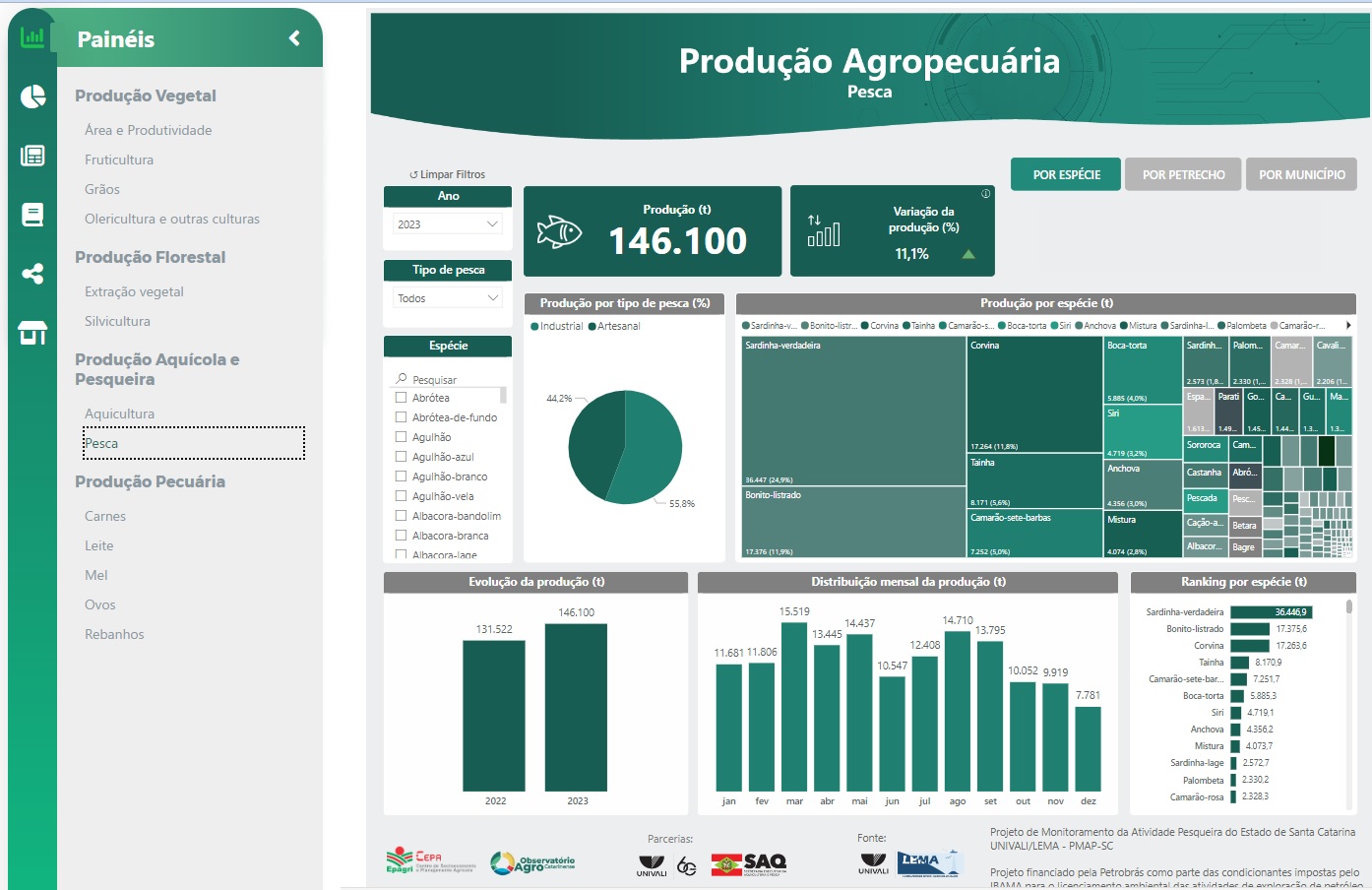Viewport: 1372px width, 890px height.
Task: Click the Ranking por espécie scrollbar
Action: point(1348,606)
